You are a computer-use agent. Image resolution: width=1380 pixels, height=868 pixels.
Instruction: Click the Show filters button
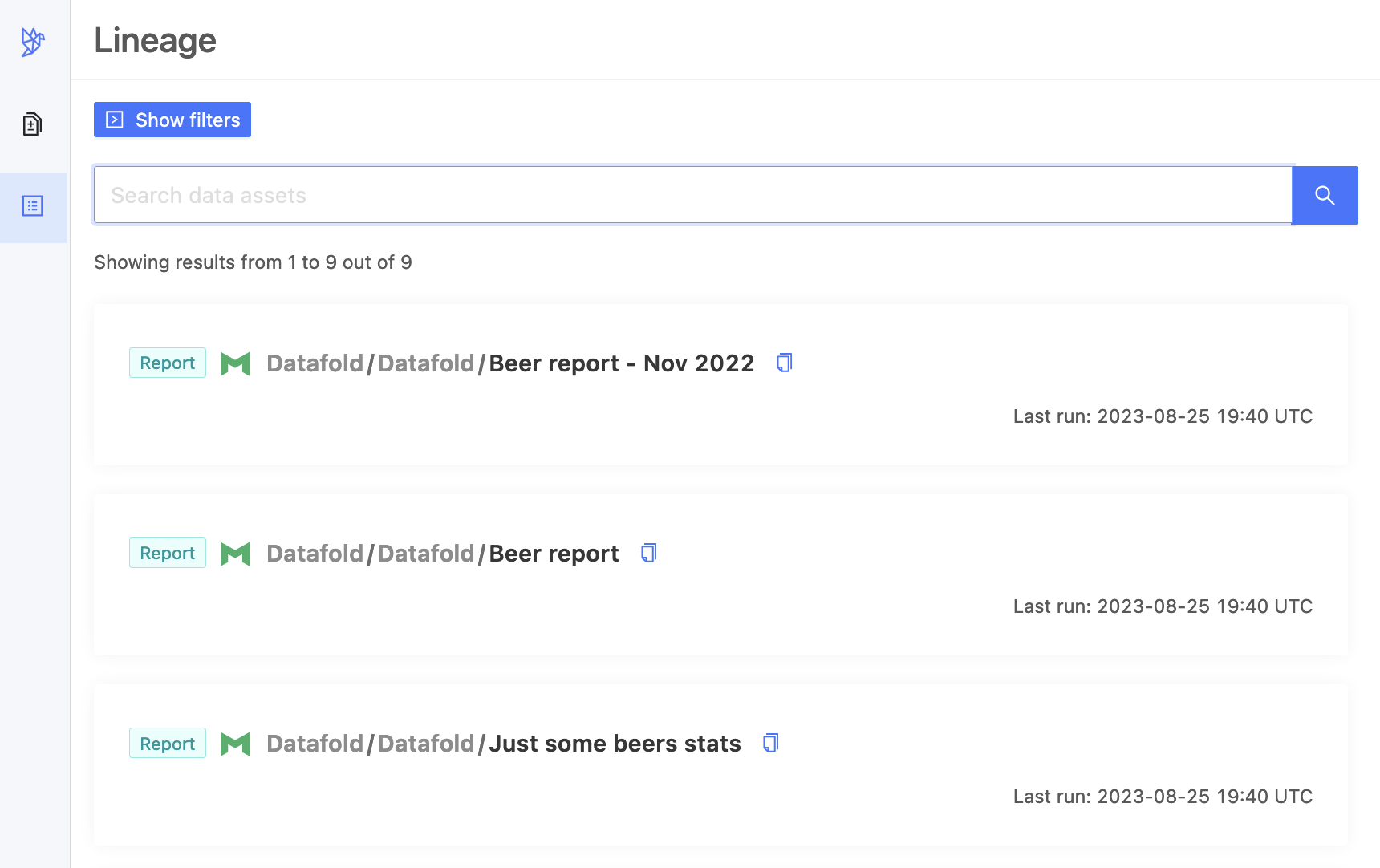click(172, 120)
